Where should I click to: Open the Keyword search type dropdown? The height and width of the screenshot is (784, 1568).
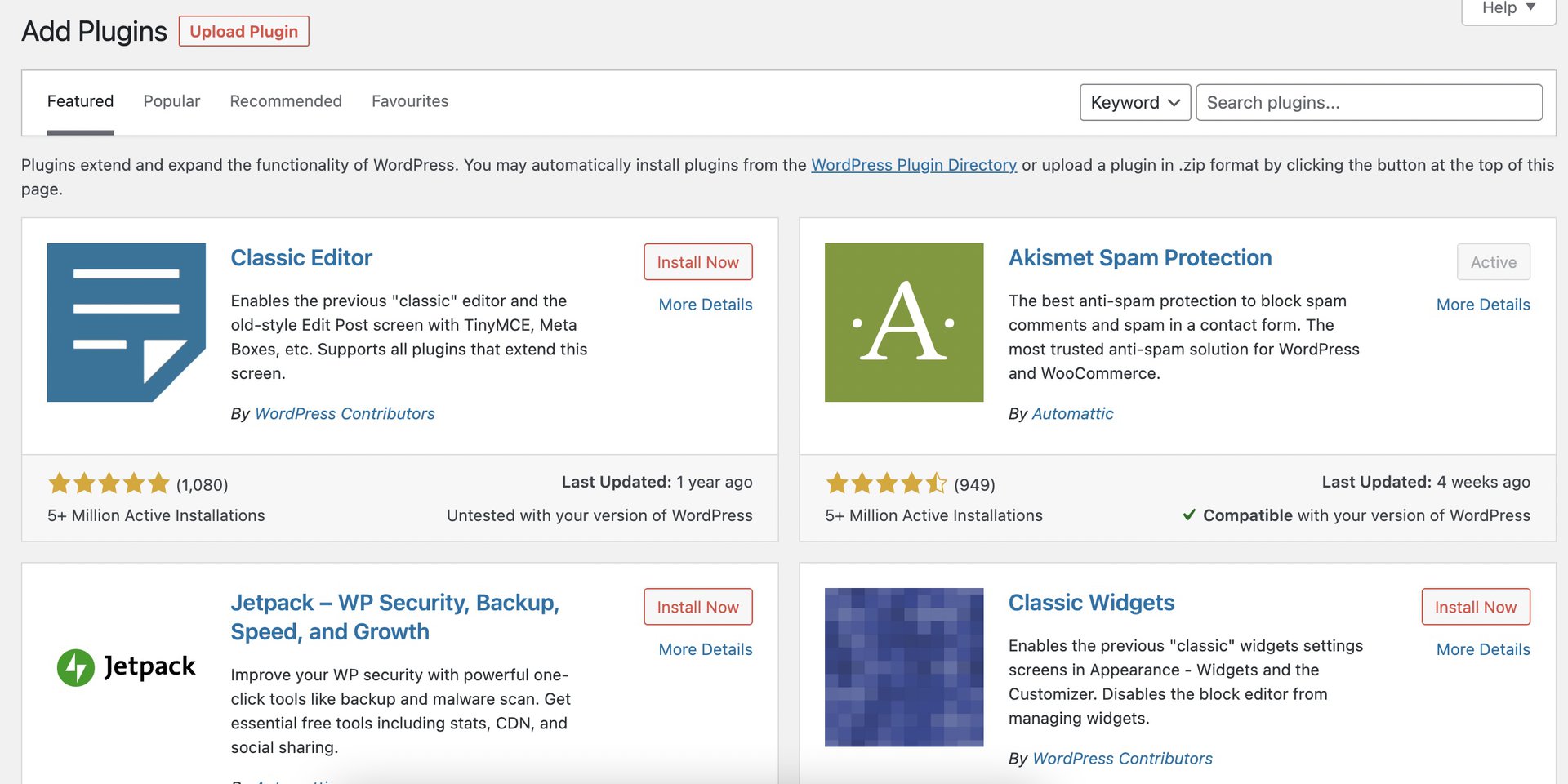1135,102
